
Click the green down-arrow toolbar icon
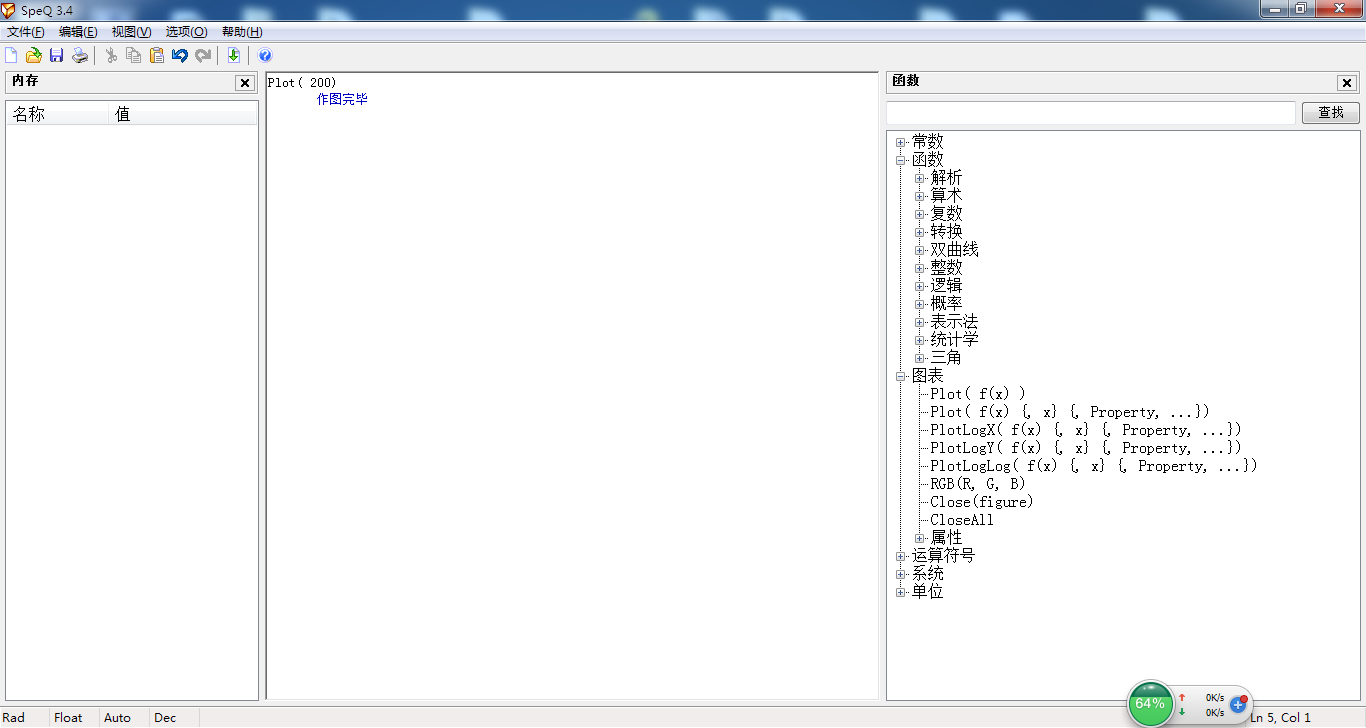point(233,56)
